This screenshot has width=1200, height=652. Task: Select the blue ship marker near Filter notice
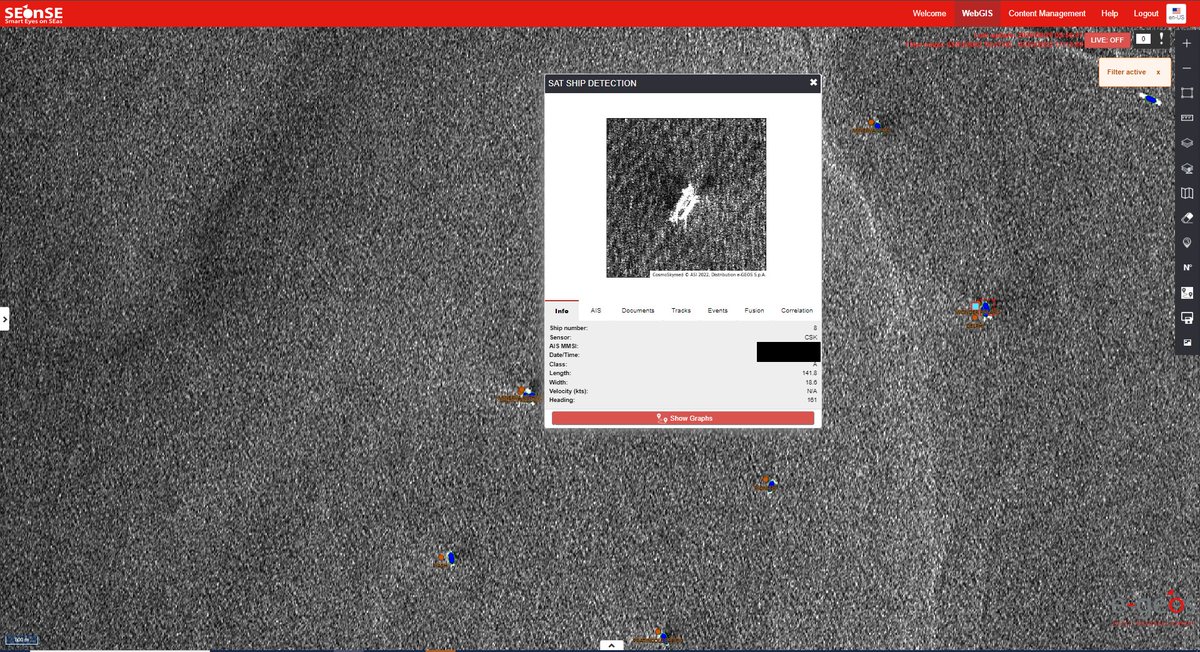tap(1151, 99)
